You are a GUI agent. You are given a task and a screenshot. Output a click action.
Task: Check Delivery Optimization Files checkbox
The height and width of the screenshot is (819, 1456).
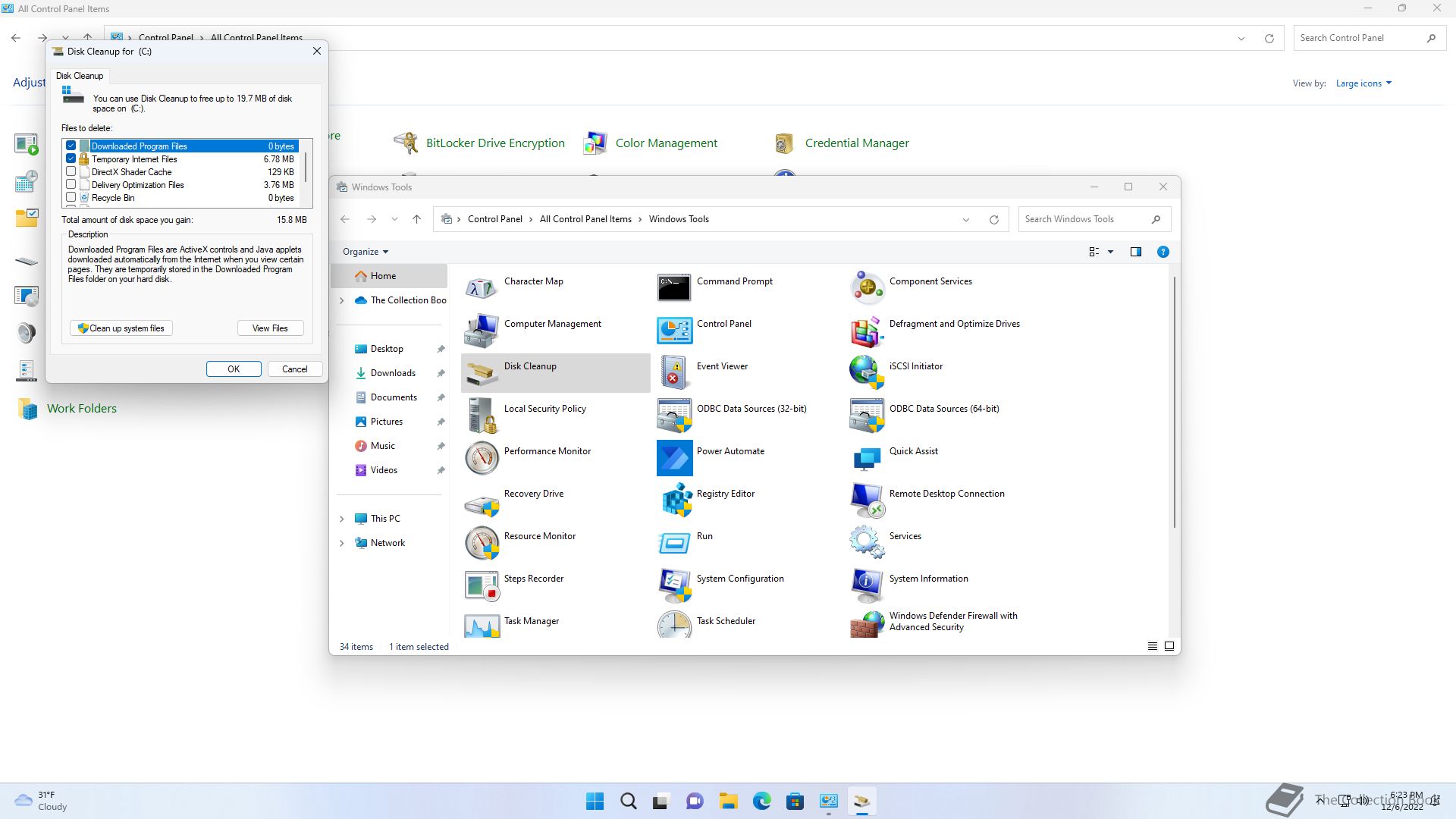(x=71, y=184)
